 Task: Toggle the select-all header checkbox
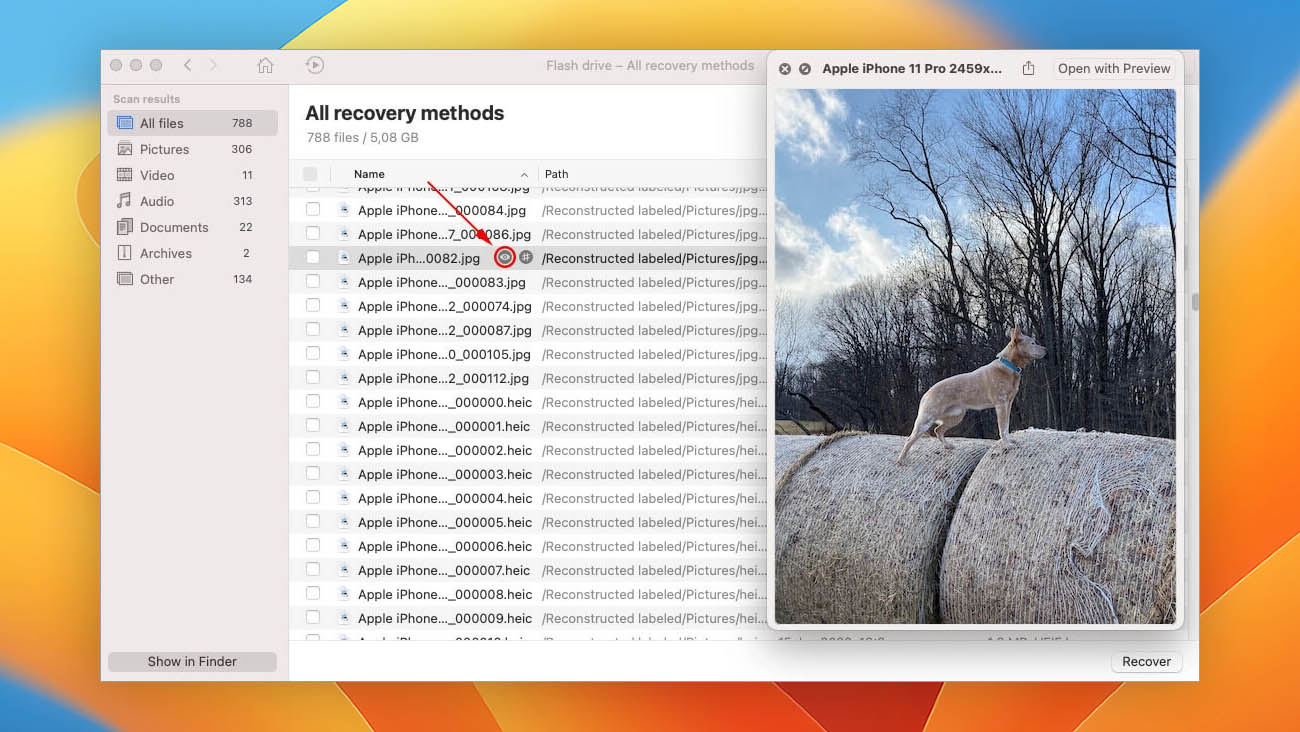tap(310, 174)
